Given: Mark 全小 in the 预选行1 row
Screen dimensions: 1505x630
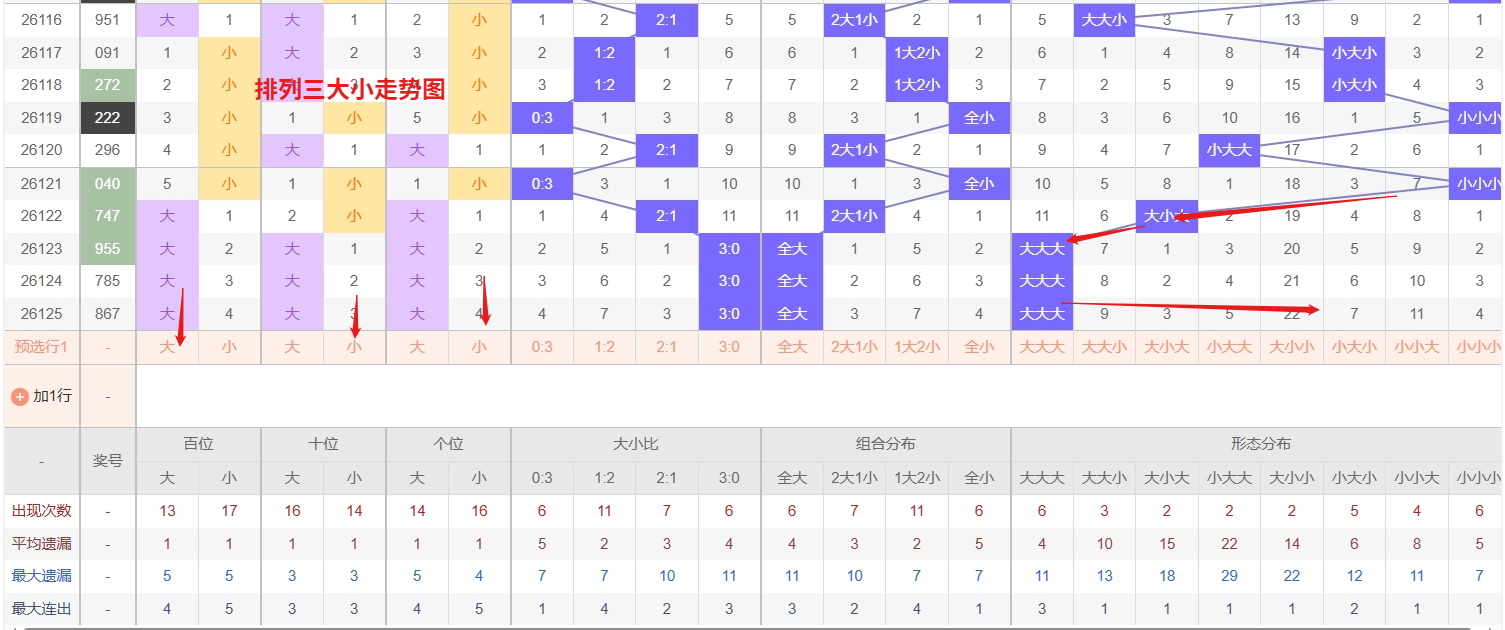Looking at the screenshot, I should 979,347.
